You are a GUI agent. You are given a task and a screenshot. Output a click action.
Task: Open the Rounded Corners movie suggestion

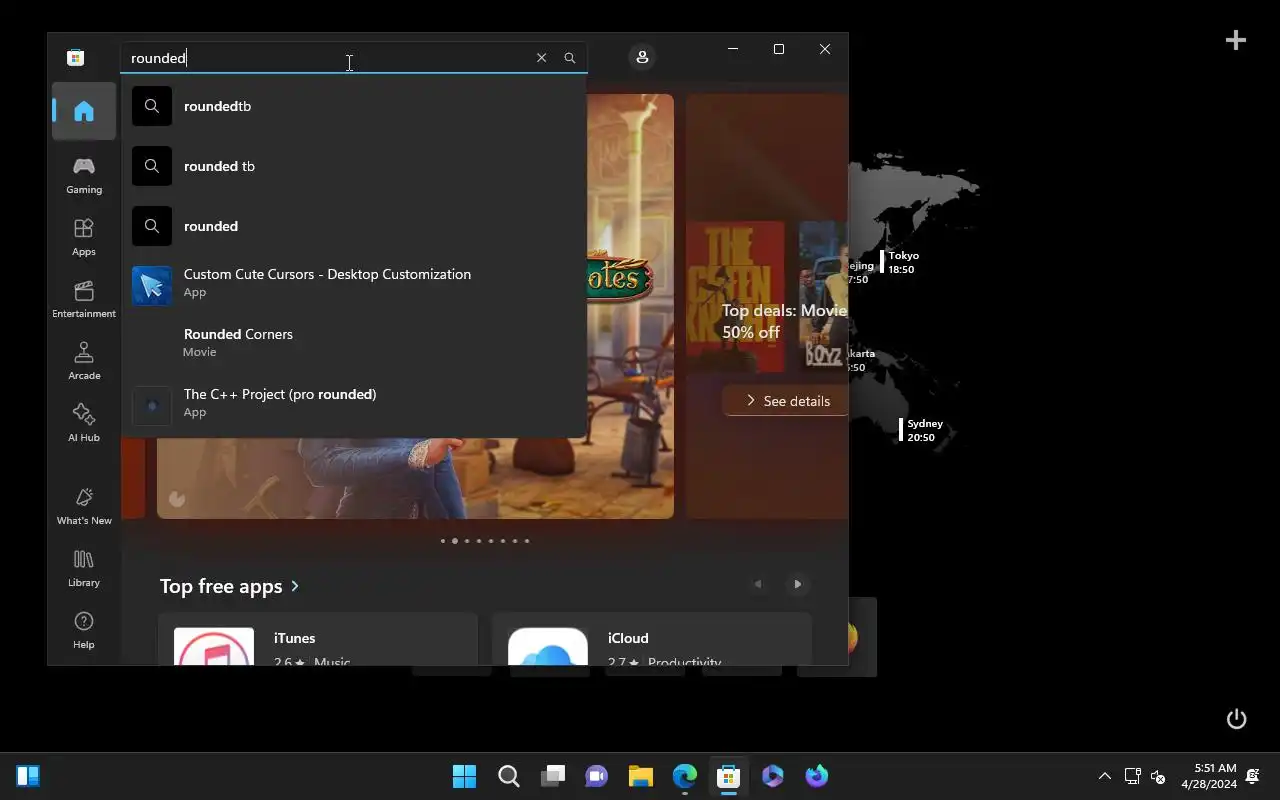353,343
